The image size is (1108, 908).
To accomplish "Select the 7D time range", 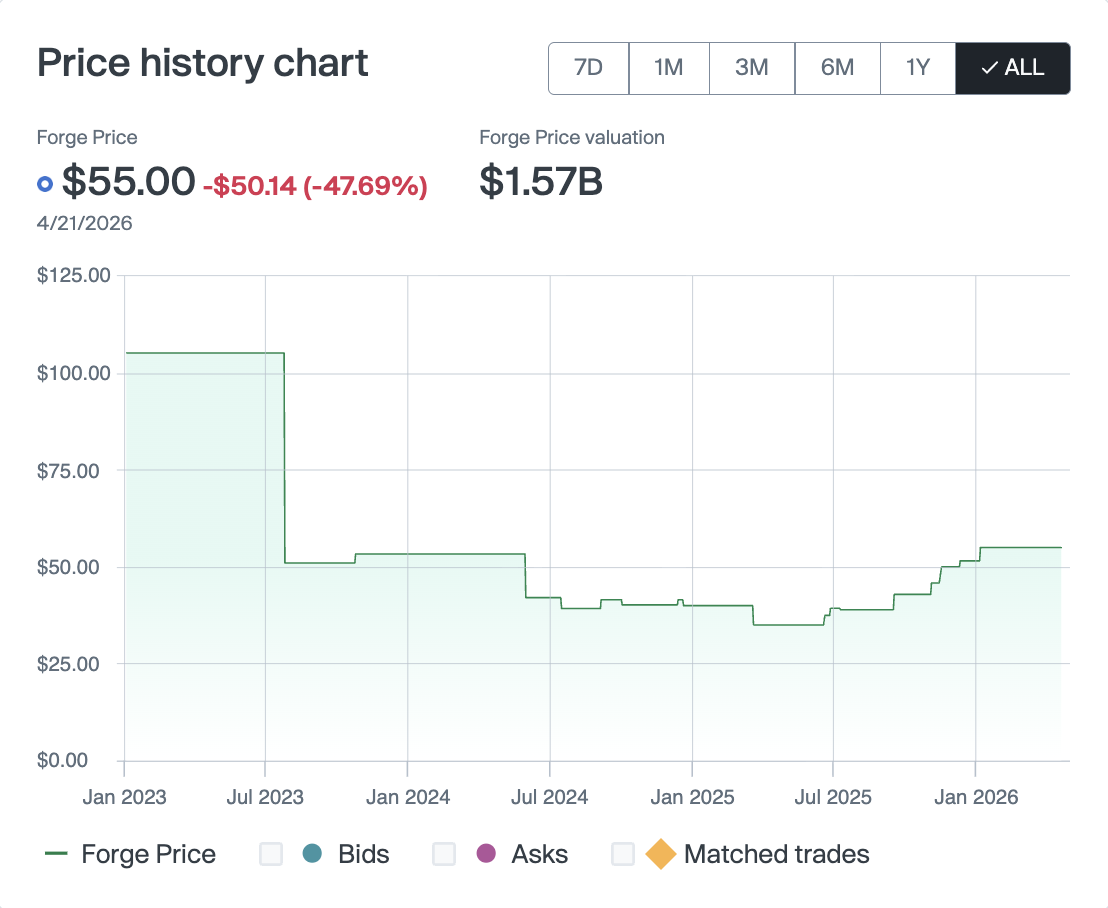I will (588, 68).
